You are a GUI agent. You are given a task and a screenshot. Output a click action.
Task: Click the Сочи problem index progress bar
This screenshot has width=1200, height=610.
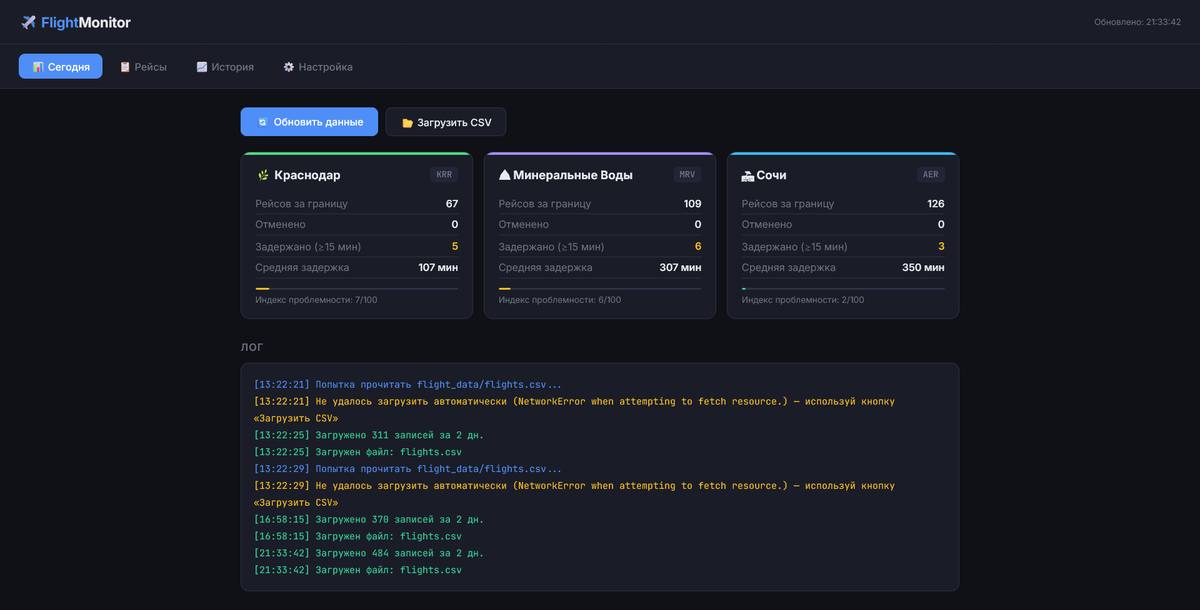[843, 289]
